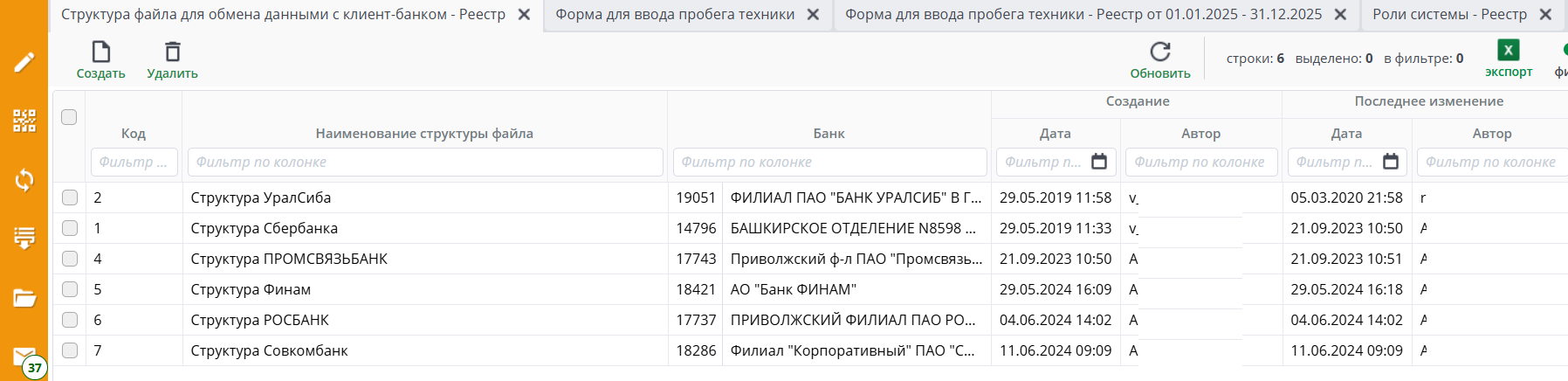The width and height of the screenshot is (1568, 381).
Task: Export the table to Excel
Action: tap(1508, 51)
